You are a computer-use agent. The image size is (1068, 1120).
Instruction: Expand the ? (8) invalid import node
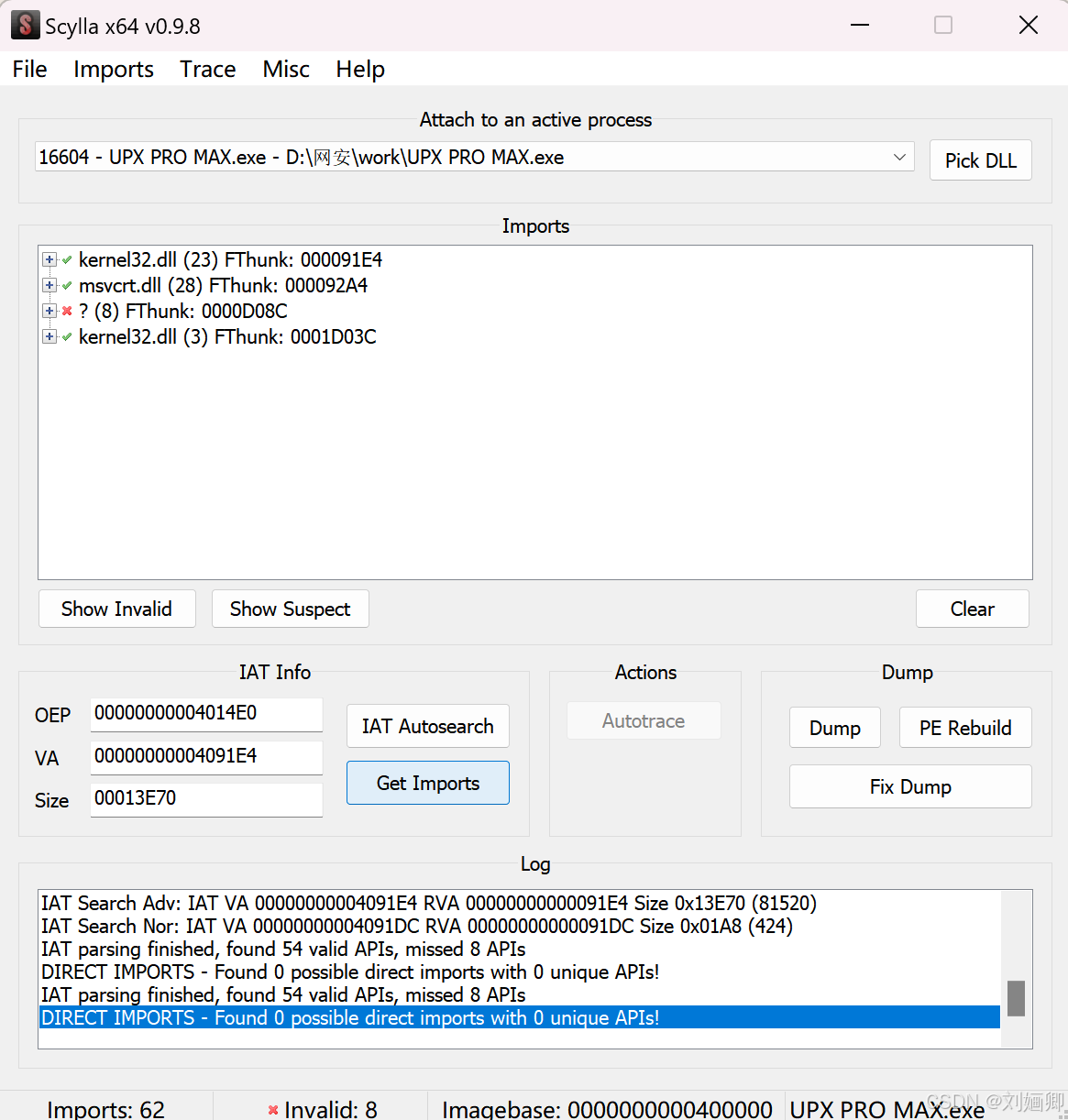click(49, 311)
